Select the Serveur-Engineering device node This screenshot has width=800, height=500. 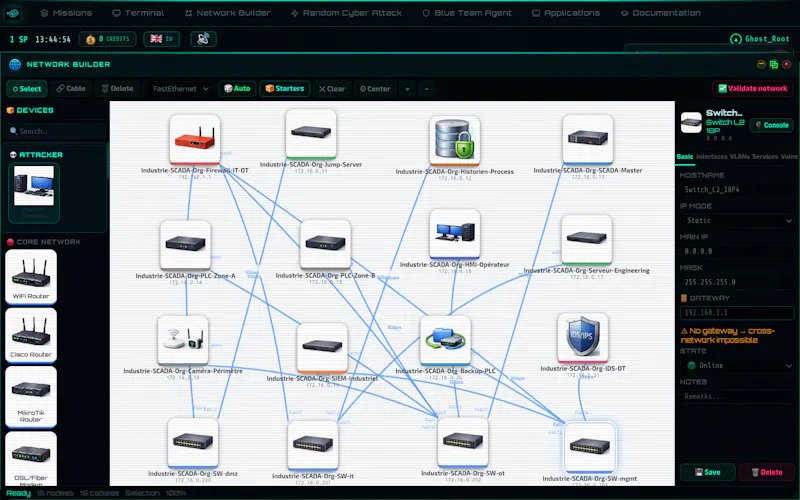click(587, 239)
